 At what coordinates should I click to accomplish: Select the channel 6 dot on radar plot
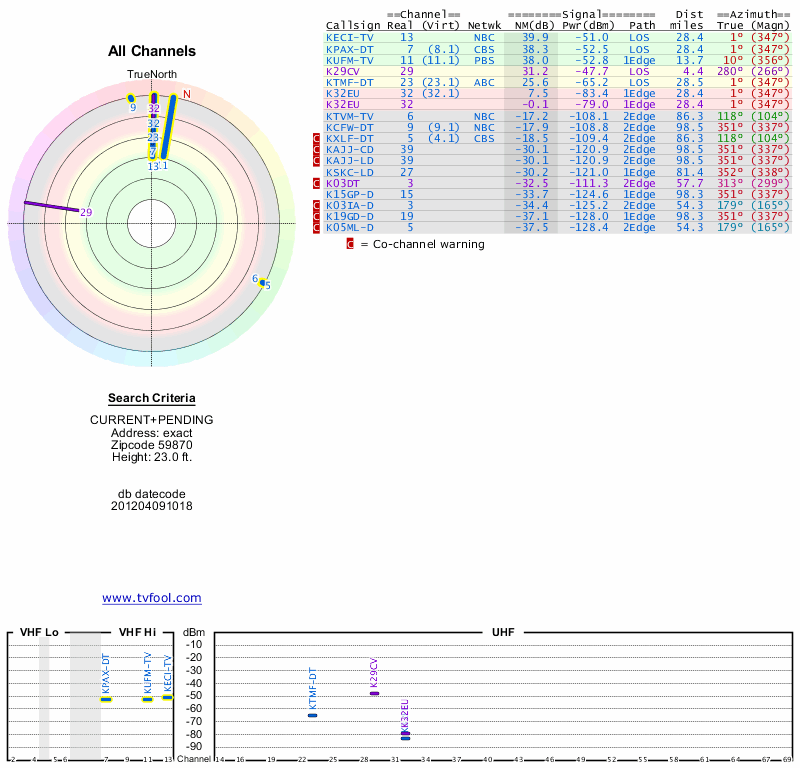tap(262, 282)
